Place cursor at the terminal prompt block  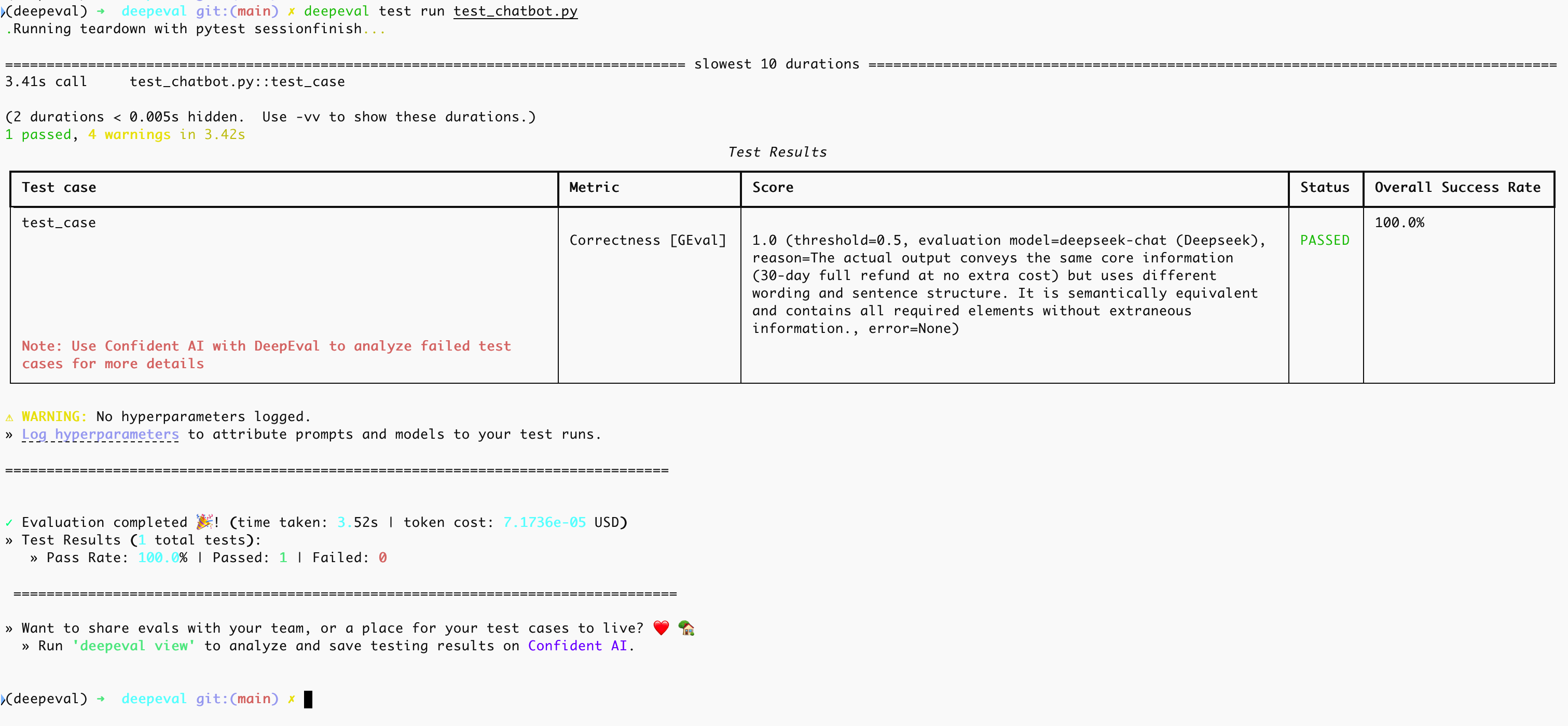pos(308,699)
